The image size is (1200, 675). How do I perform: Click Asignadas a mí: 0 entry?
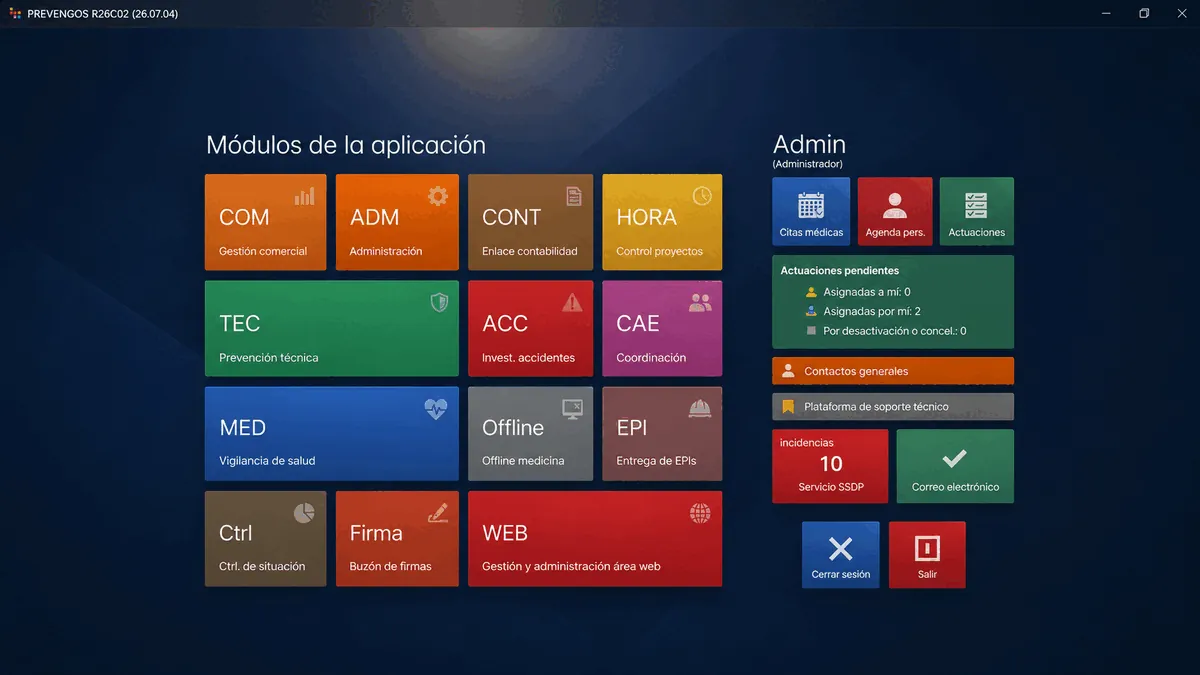point(858,292)
